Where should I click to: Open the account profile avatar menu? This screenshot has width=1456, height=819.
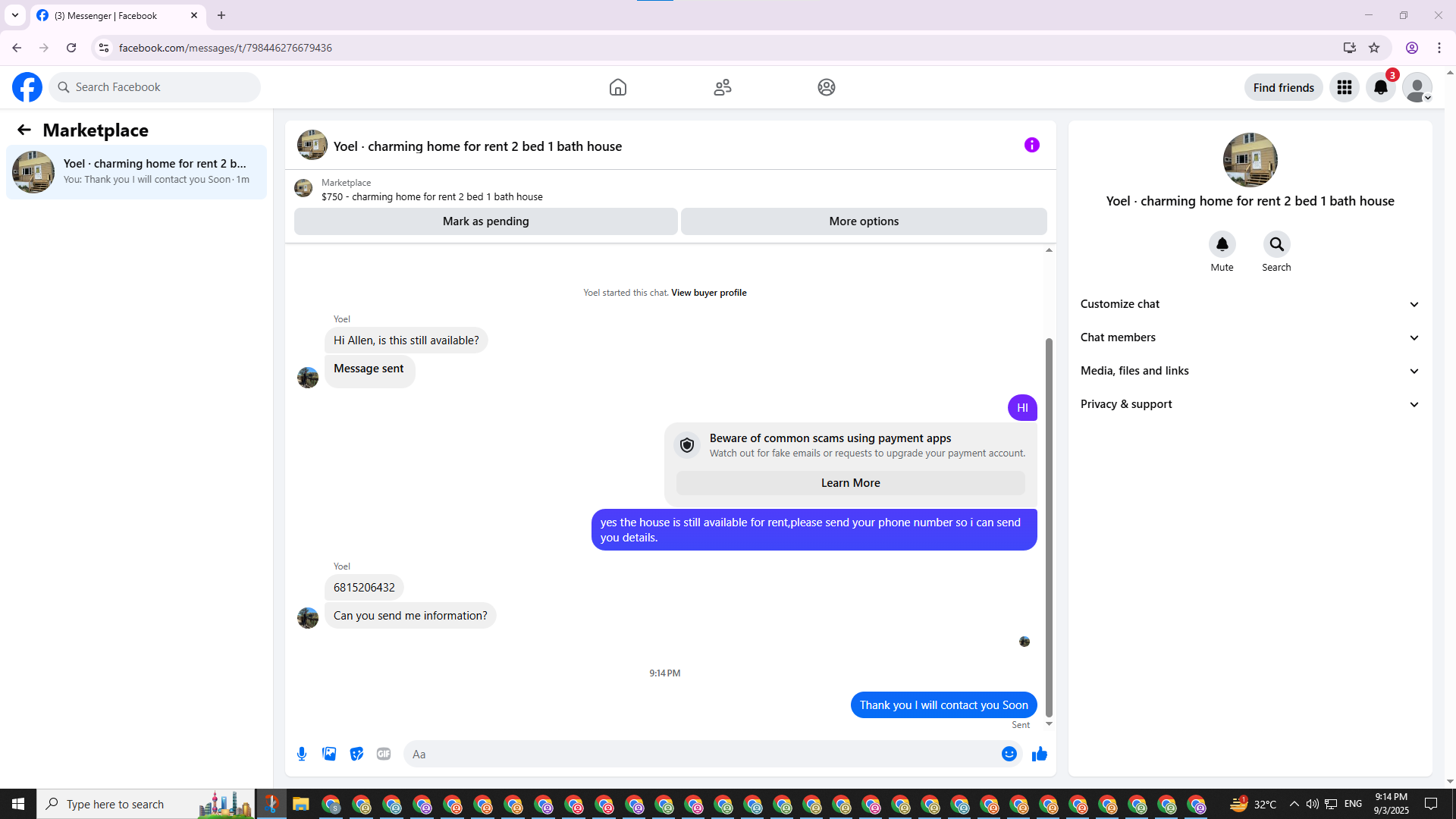1417,87
